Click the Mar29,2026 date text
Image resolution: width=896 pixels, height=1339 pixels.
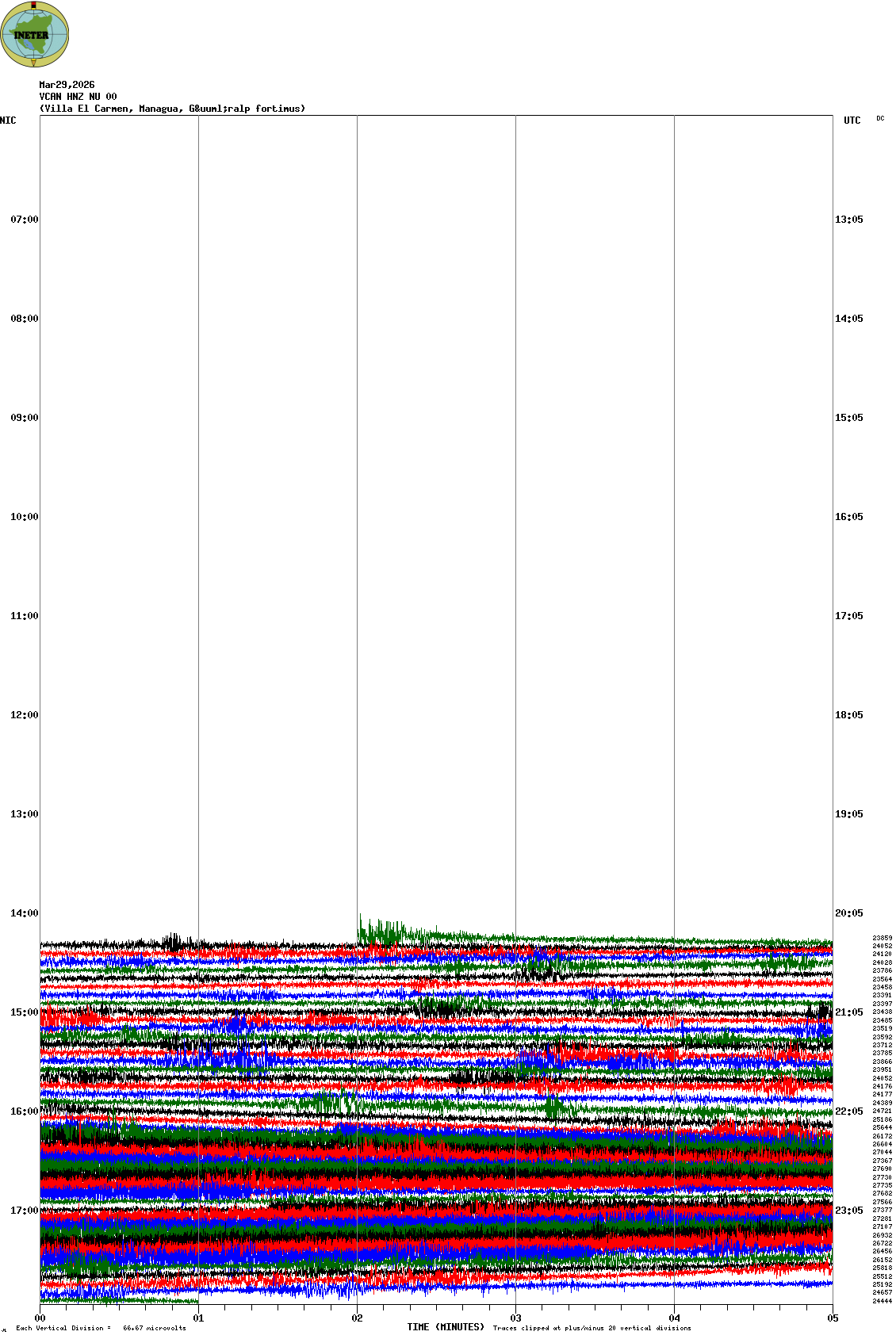point(67,85)
